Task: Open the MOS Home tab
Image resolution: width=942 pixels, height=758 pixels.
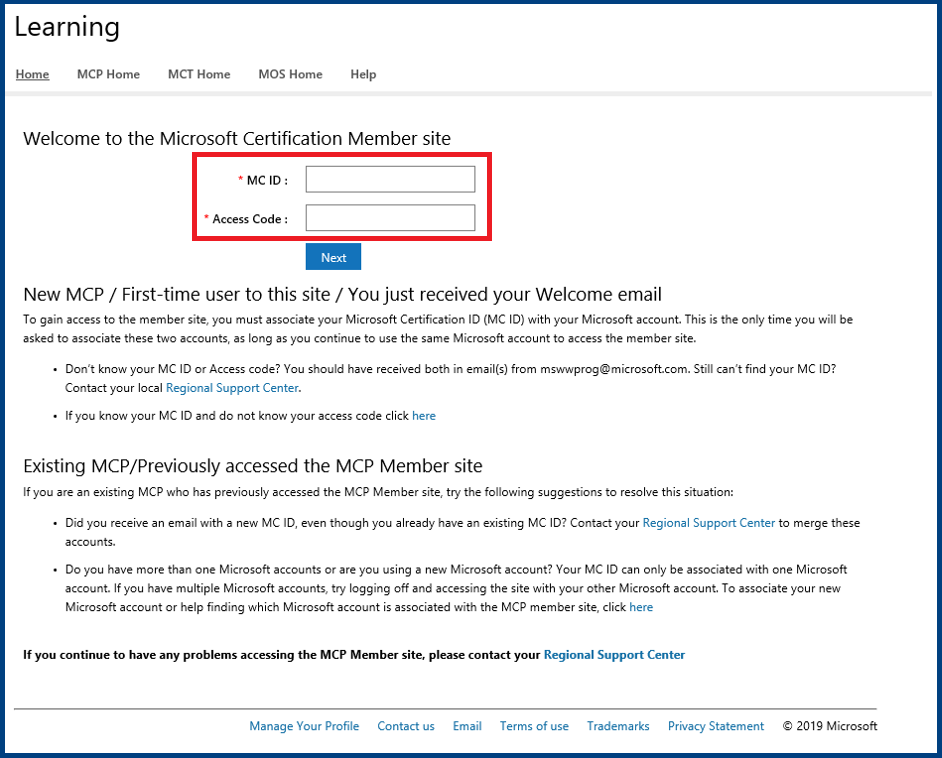Action: point(290,74)
